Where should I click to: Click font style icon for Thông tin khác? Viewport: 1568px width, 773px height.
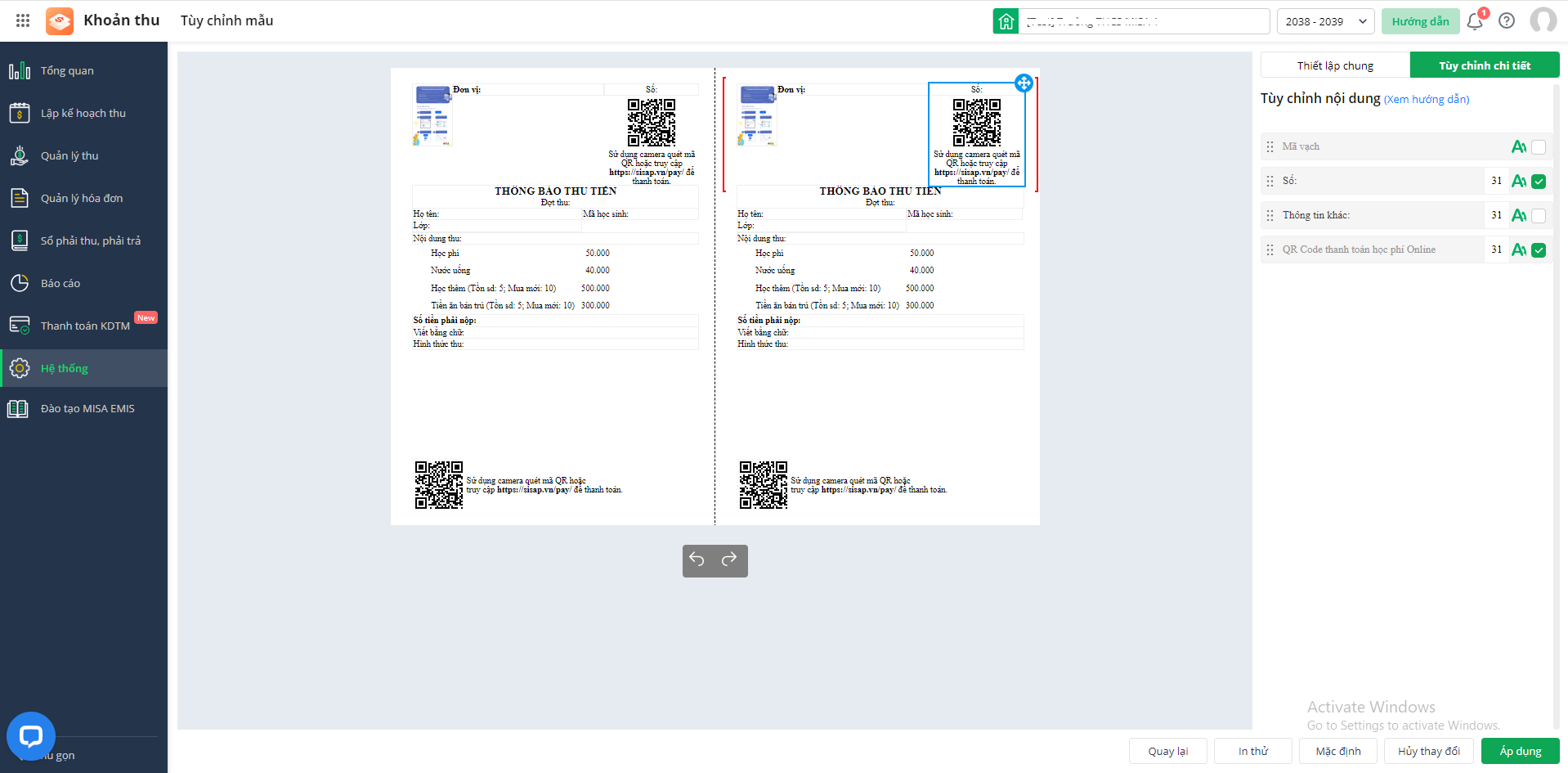pyautogui.click(x=1519, y=215)
